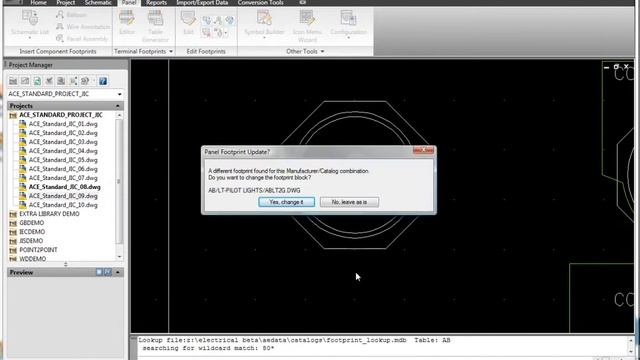Screen dimensions: 640x360
Task: Click the No, leave as is button
Action: pyautogui.click(x=349, y=202)
